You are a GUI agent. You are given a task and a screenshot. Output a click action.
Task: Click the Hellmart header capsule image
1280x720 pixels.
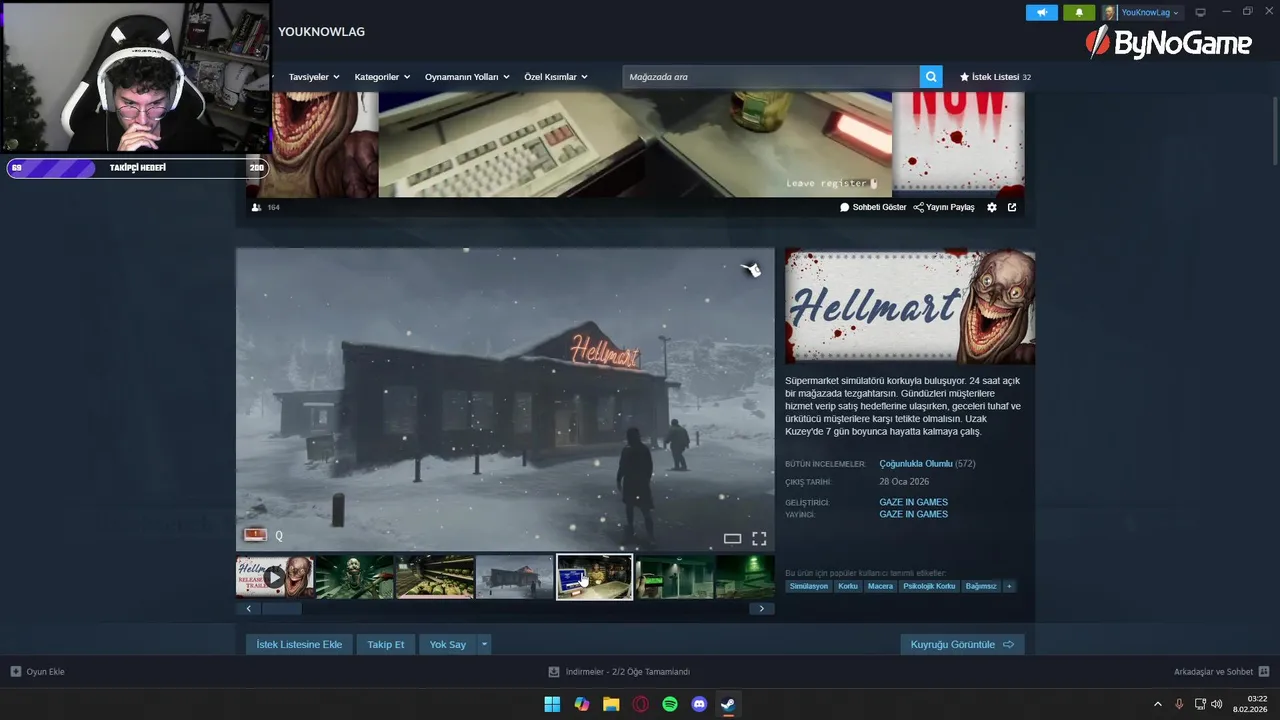(x=910, y=306)
